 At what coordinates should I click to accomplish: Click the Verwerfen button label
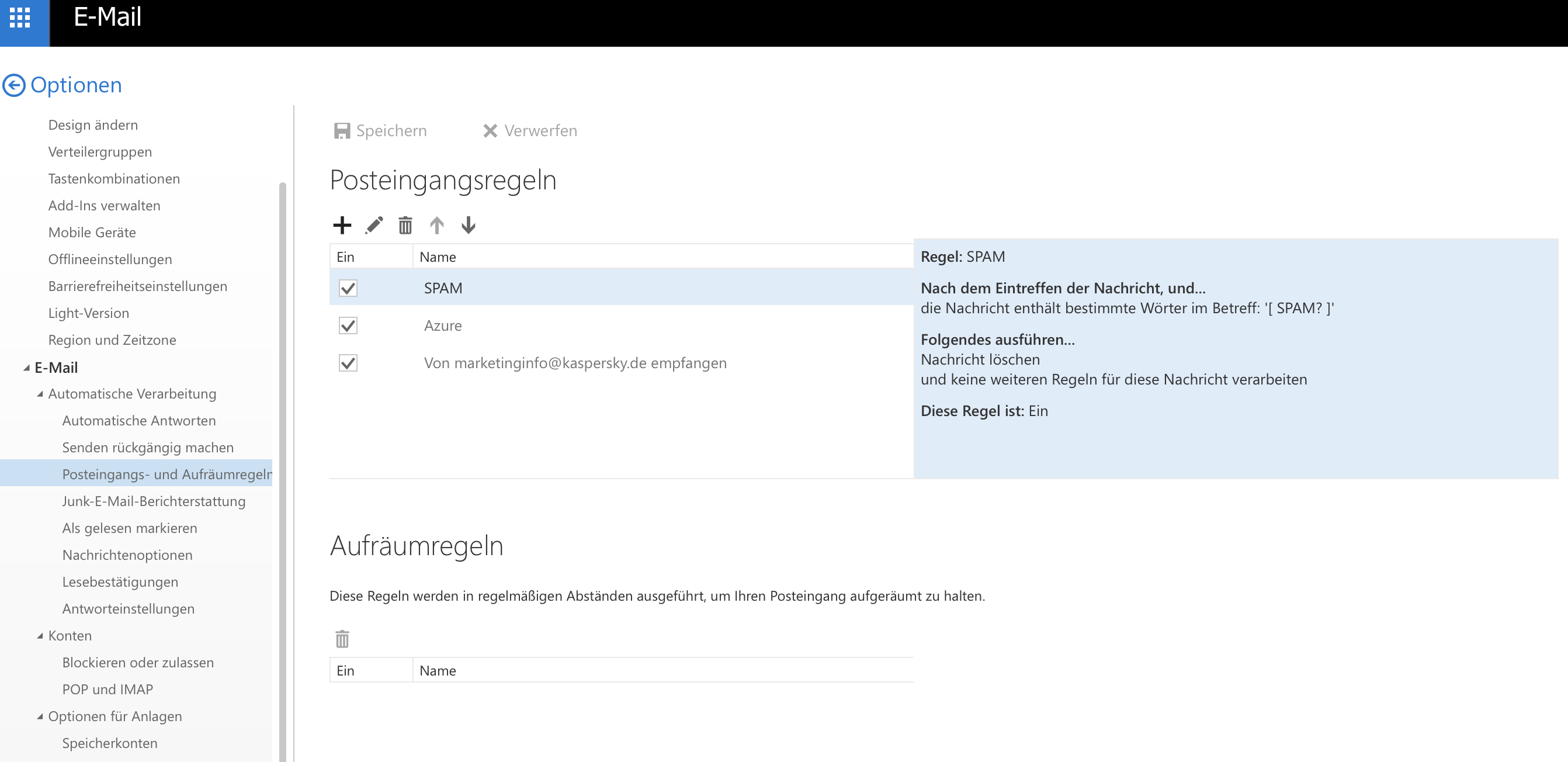point(540,131)
